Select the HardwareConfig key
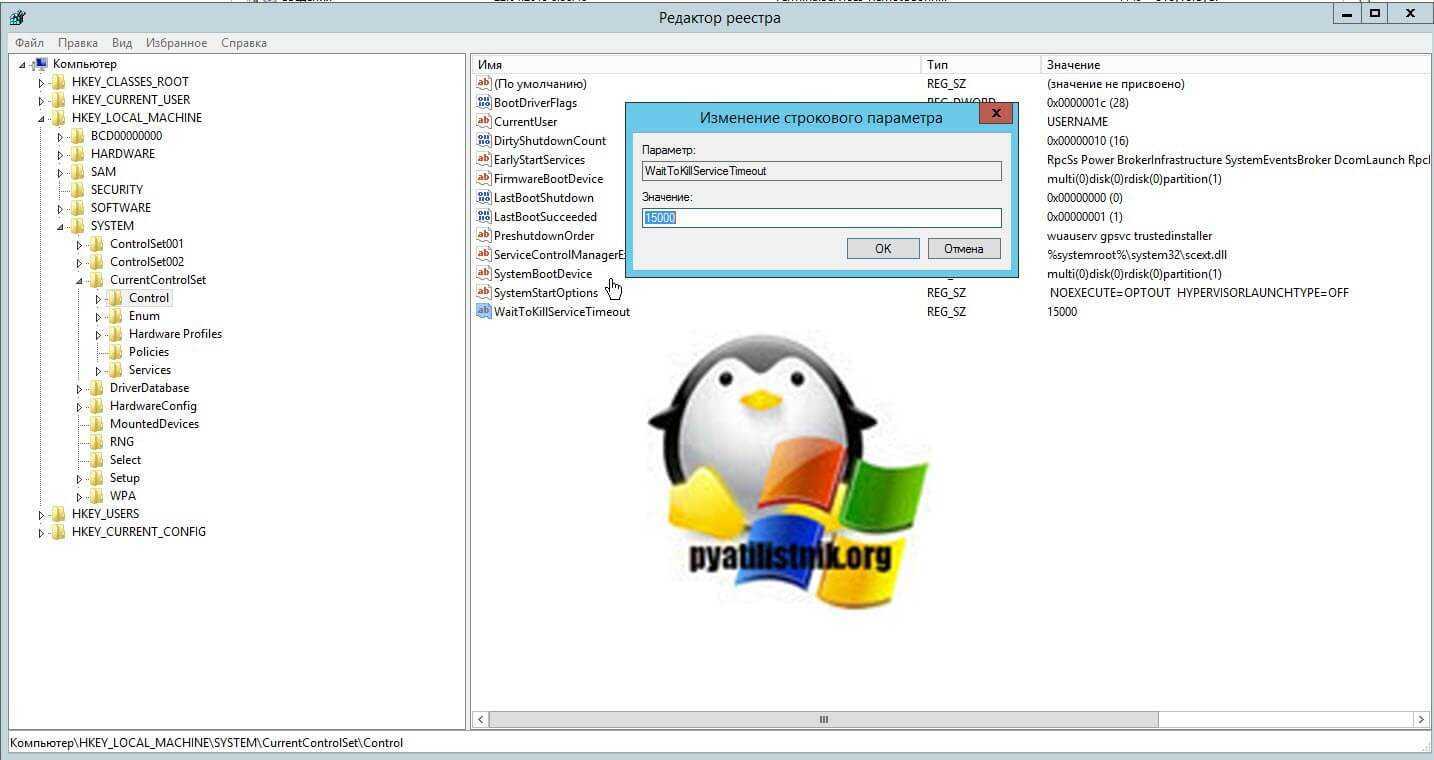The height and width of the screenshot is (760, 1434). pos(153,406)
